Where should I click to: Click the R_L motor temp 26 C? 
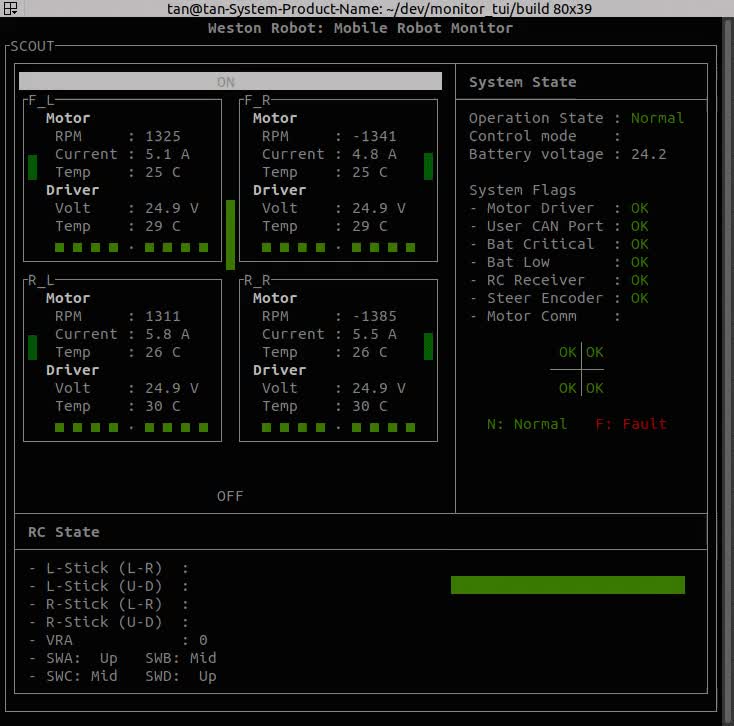[x=162, y=352]
